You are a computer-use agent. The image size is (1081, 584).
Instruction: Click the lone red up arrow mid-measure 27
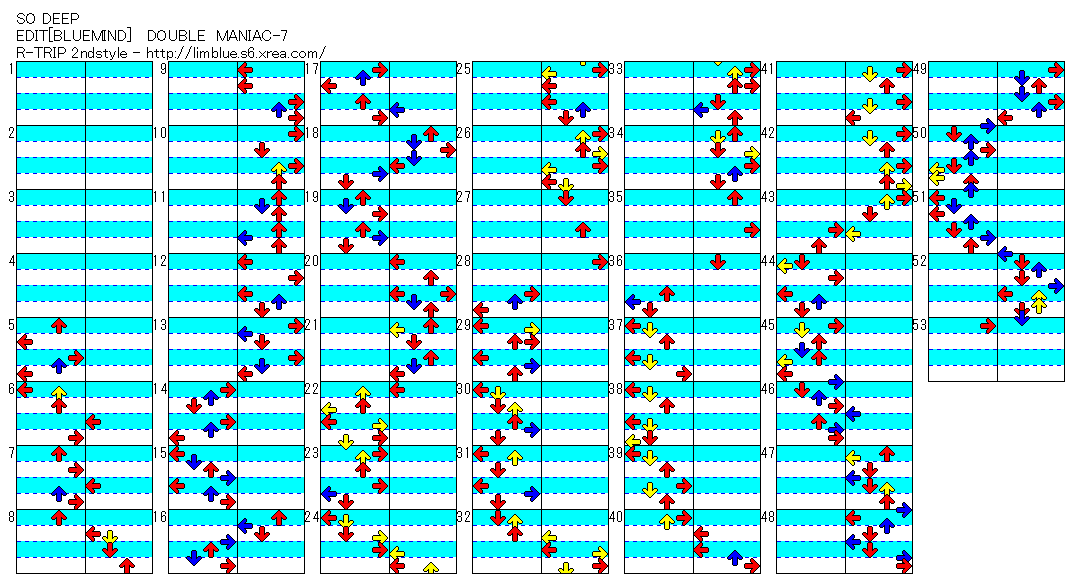583,230
